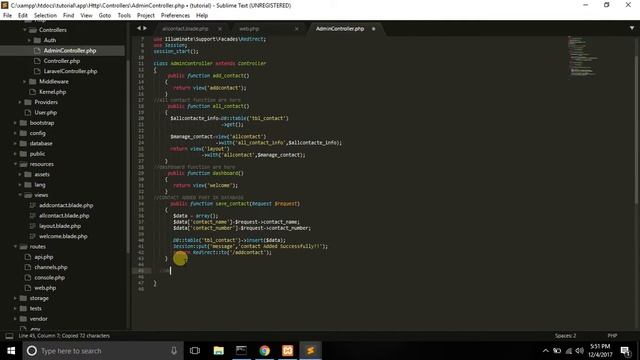This screenshot has height=360, width=640.
Task: Open welcome.blade.php in the sidebar
Action: (63, 236)
